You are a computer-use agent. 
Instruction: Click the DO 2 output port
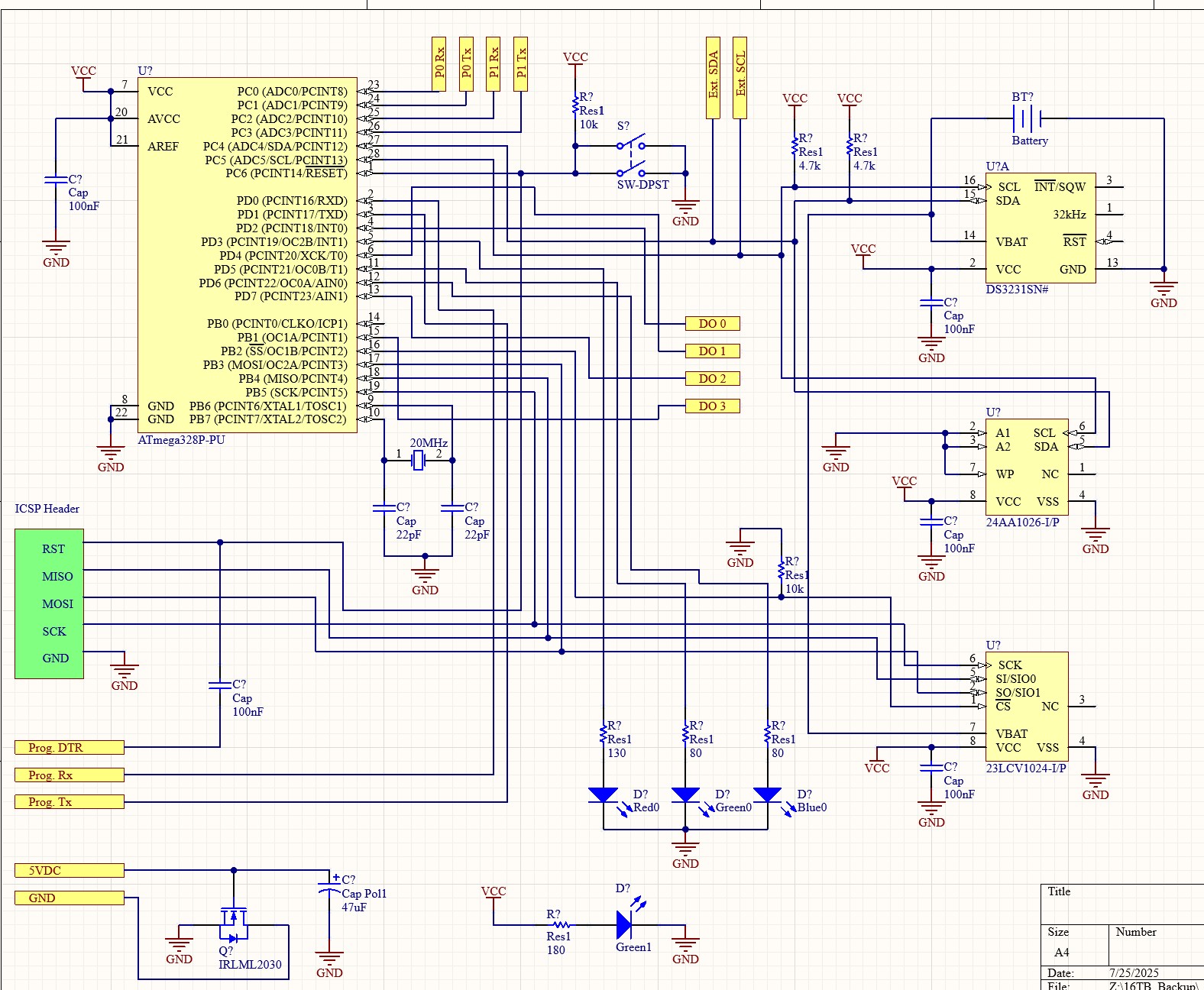tap(712, 379)
